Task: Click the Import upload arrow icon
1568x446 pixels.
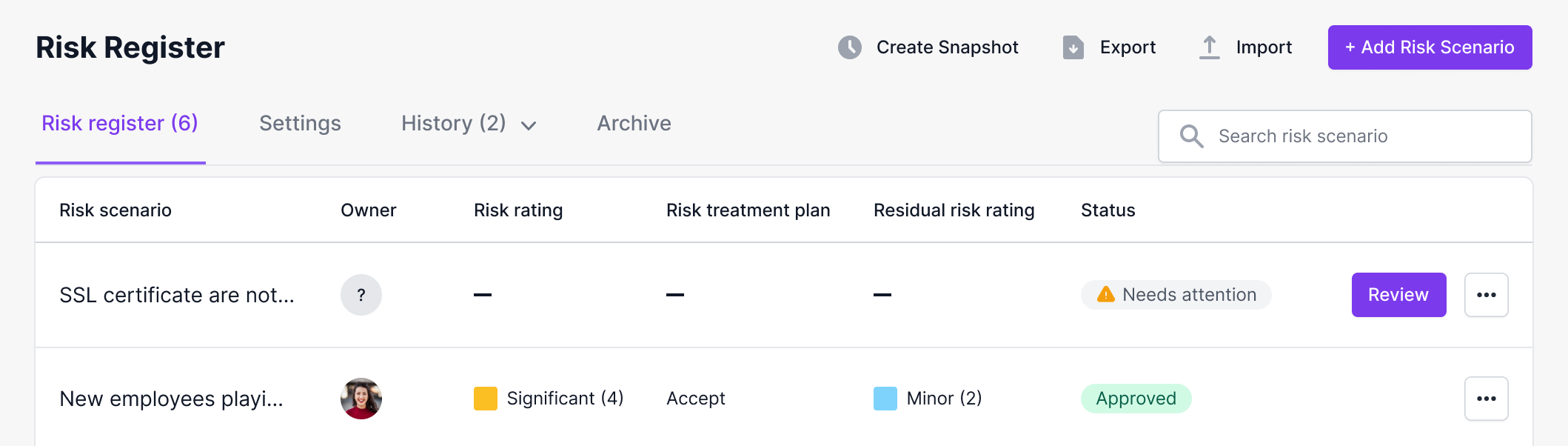Action: pos(1209,47)
